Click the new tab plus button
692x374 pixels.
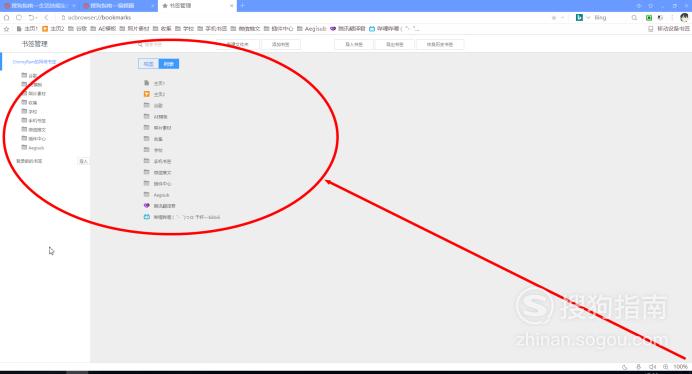pos(242,5)
